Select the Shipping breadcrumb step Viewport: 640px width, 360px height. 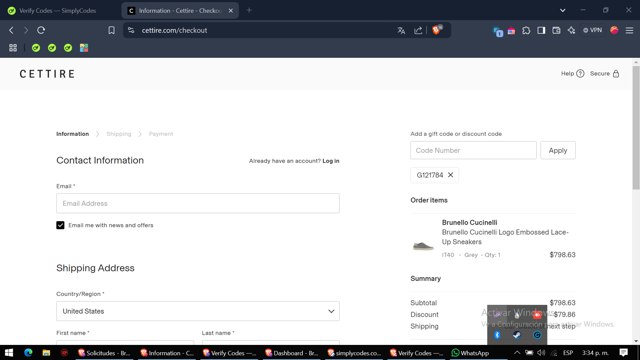click(119, 134)
